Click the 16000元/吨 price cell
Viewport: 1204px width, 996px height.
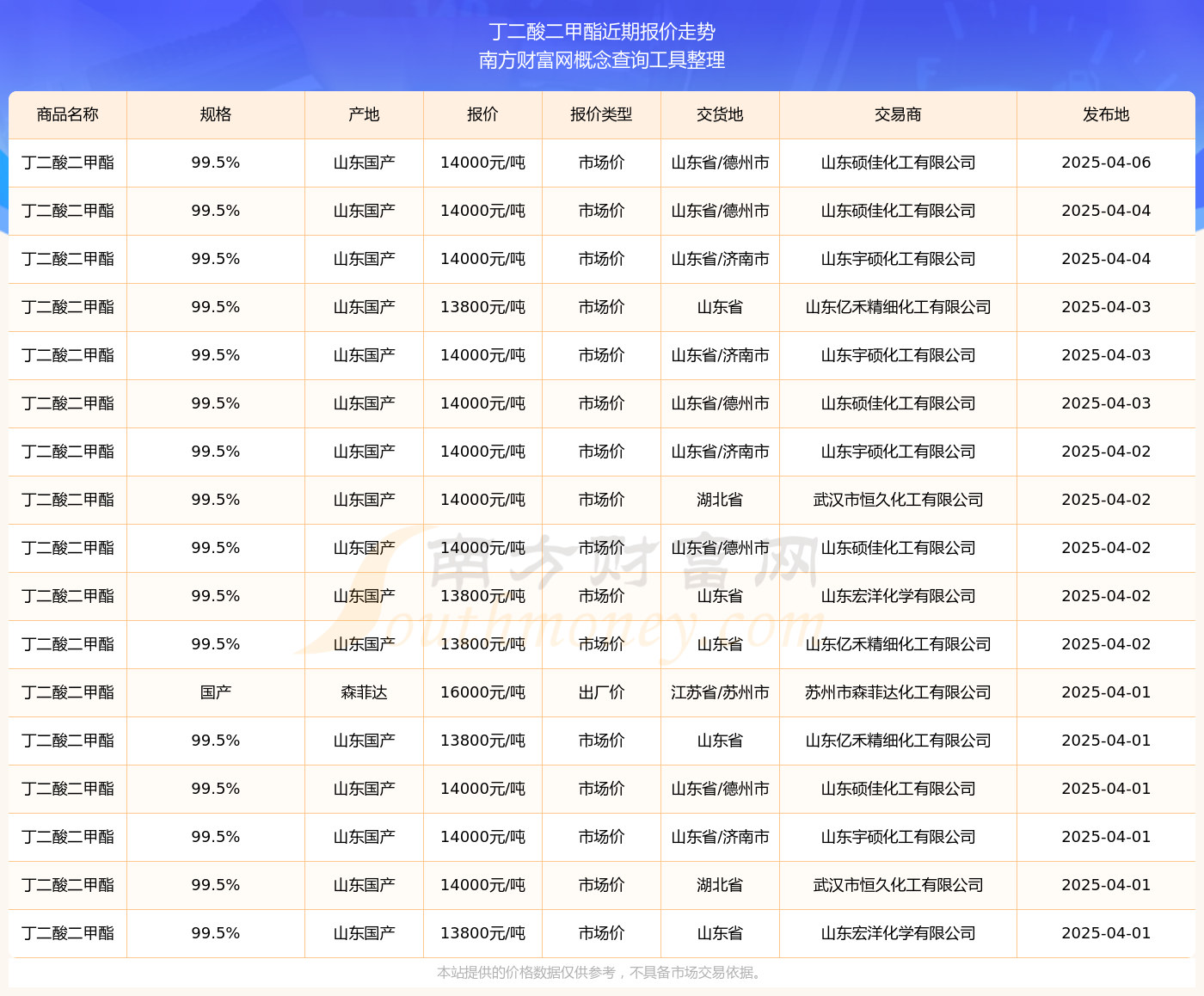[x=482, y=692]
